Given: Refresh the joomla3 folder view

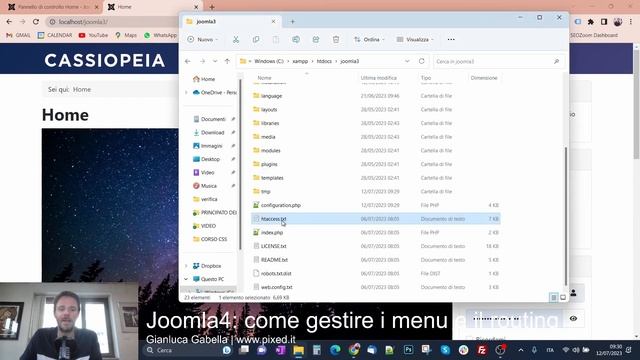Looking at the screenshot, I should [x=422, y=61].
